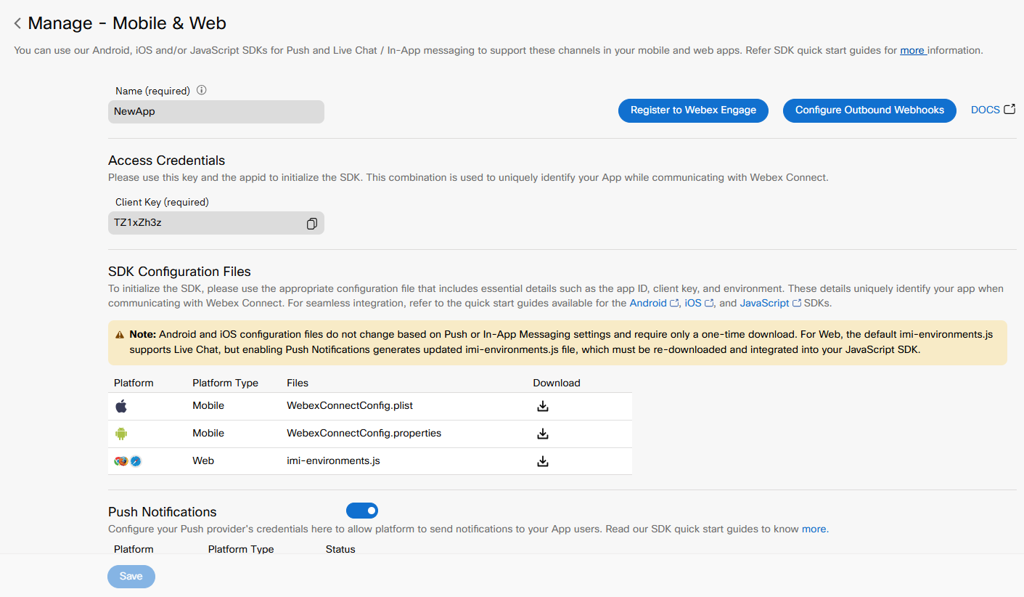This screenshot has height=597, width=1024.
Task: Download imi-environments.js file
Action: coord(543,460)
